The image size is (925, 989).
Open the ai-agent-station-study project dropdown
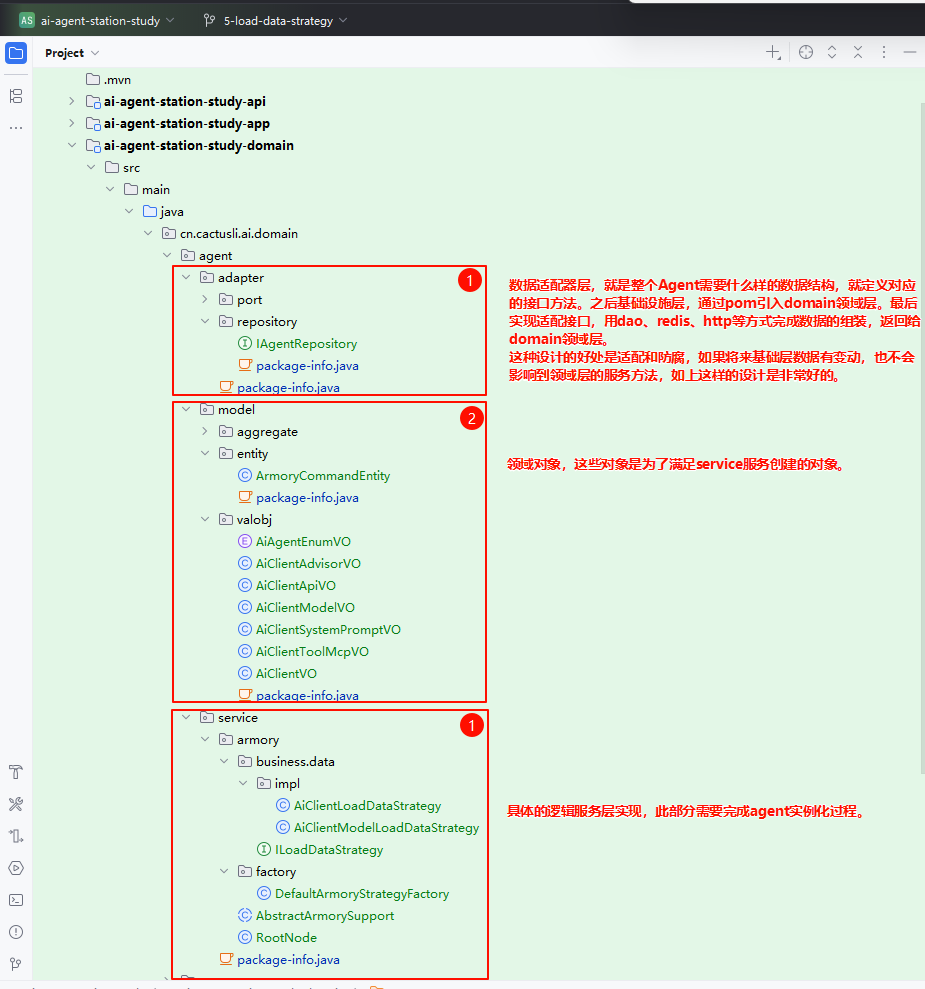pyautogui.click(x=98, y=20)
